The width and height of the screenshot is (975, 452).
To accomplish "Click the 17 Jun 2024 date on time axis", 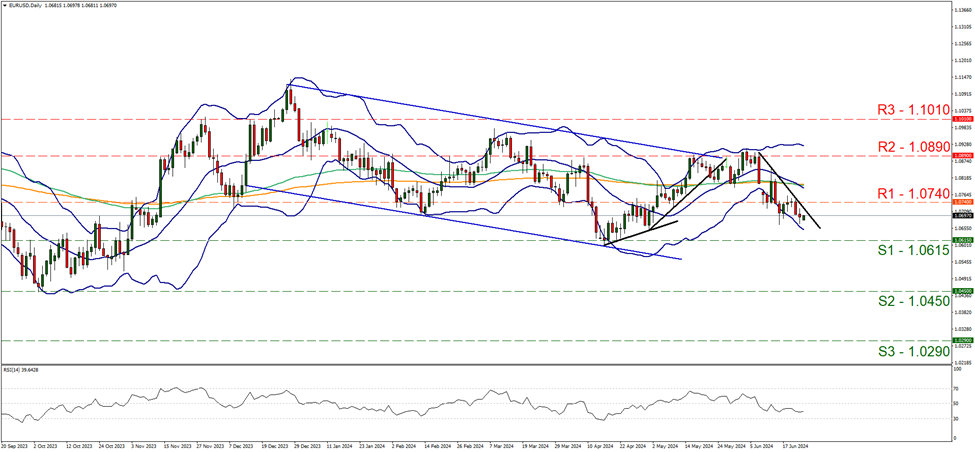I will click(793, 446).
